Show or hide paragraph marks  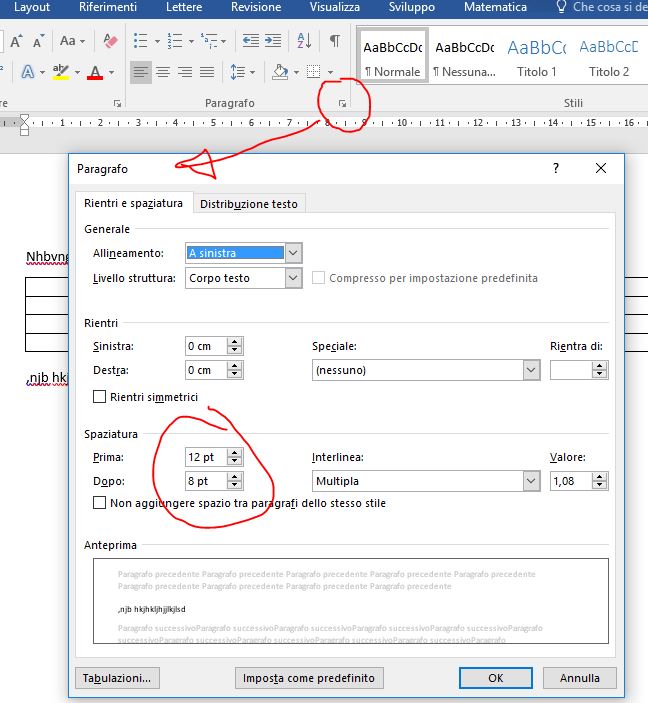click(335, 41)
